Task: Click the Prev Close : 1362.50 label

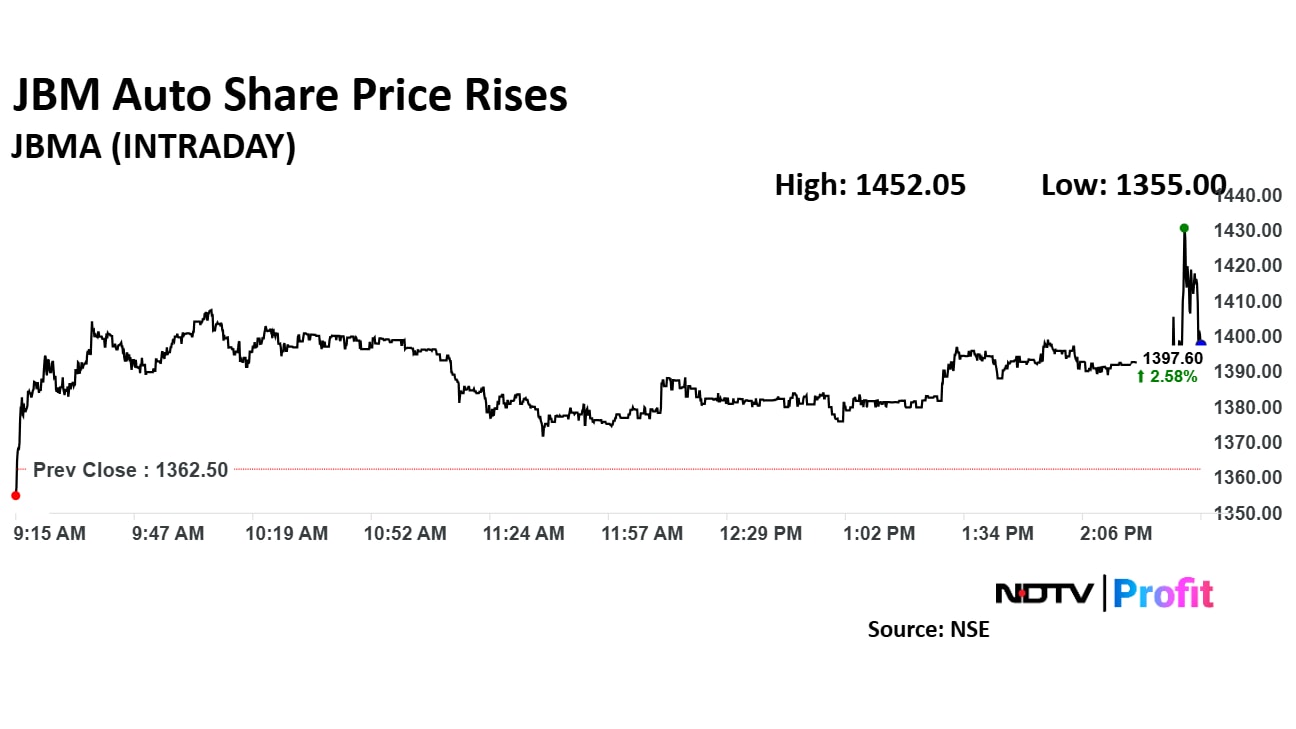Action: (130, 469)
